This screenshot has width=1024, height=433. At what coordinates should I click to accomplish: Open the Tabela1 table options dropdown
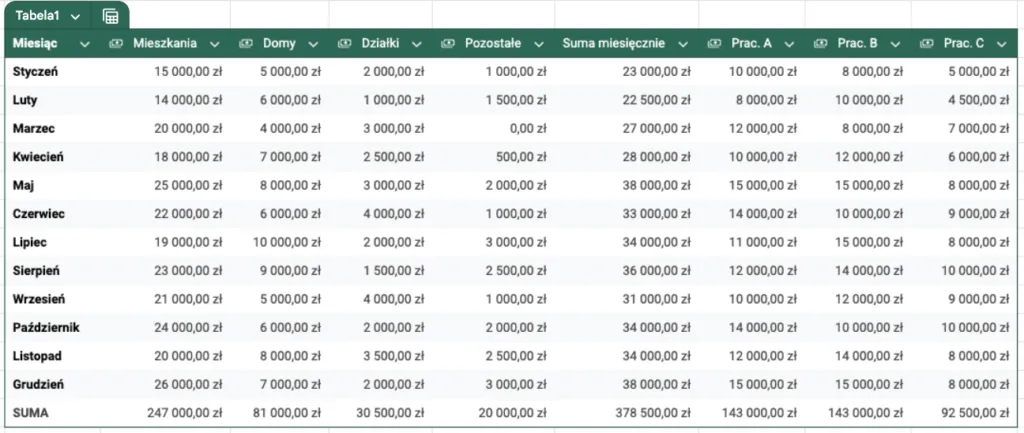[76, 17]
